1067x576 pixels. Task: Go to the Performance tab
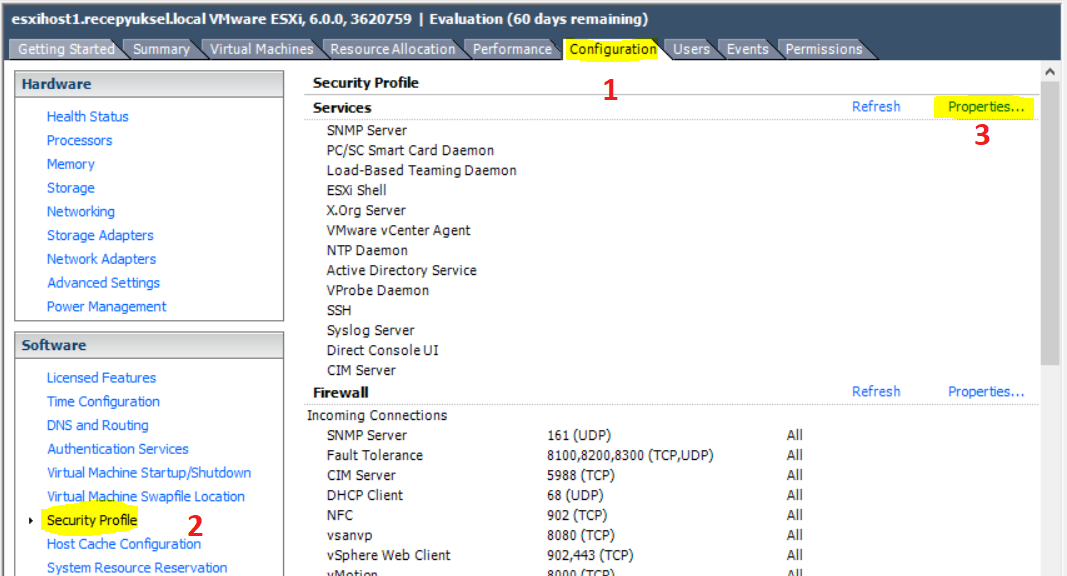click(512, 49)
